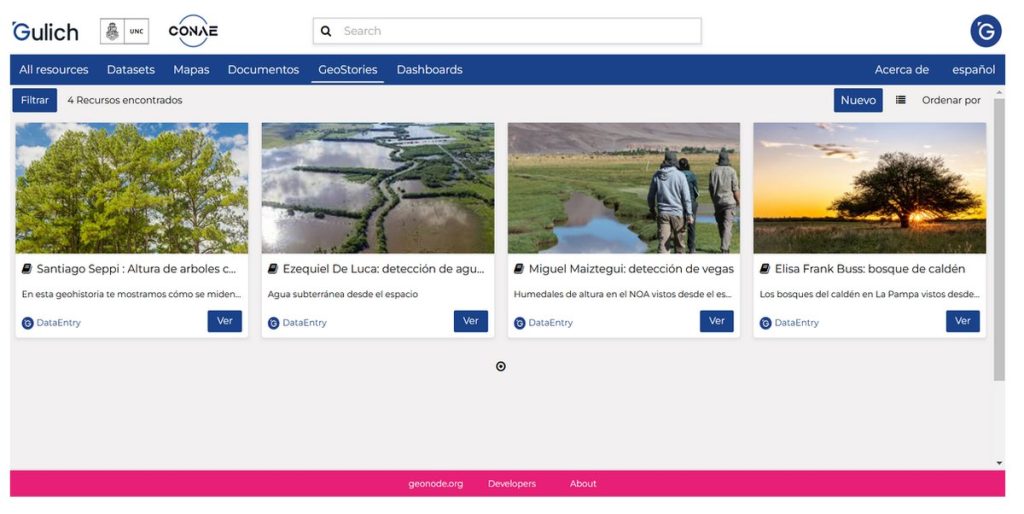Open the sunset tree thumbnail of Elisa Frank Buss
Viewport: 1024px width, 514px height.
point(870,188)
